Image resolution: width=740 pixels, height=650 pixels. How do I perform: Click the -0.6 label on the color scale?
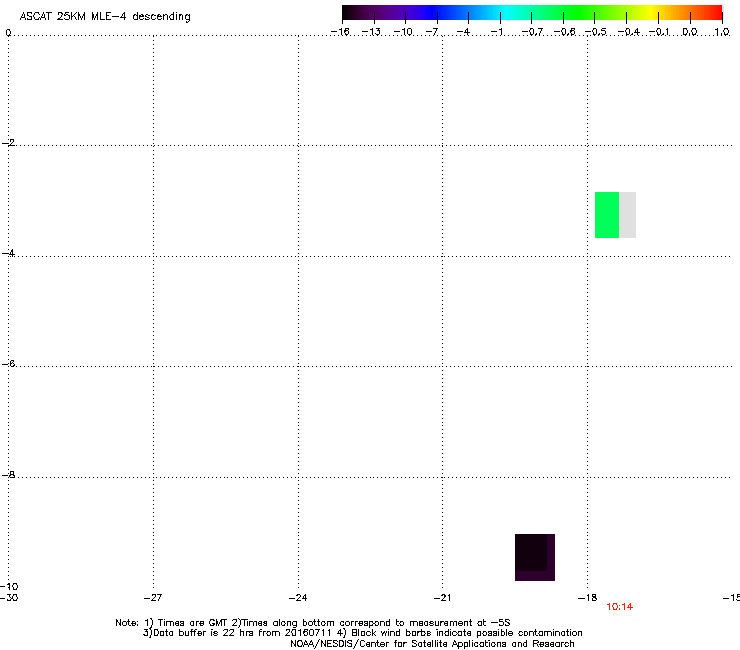coord(564,32)
